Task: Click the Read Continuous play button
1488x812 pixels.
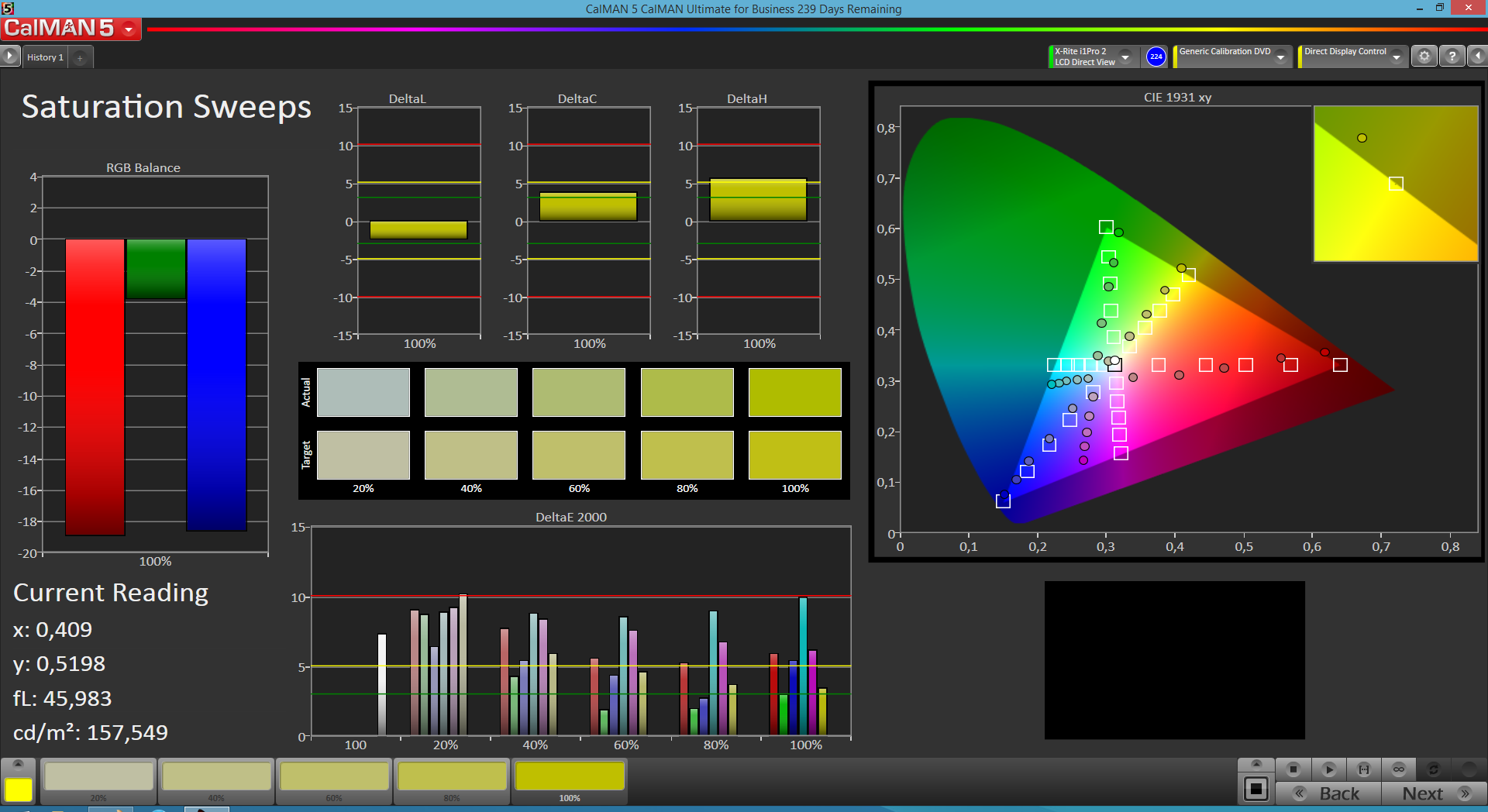Action: pos(1328,769)
